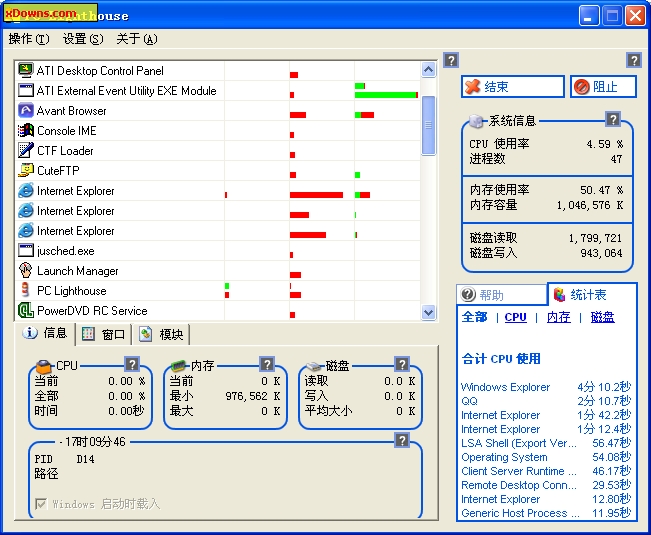This screenshot has width=651, height=535.
Task: Select Generic Host Process in usage list
Action: [520, 513]
